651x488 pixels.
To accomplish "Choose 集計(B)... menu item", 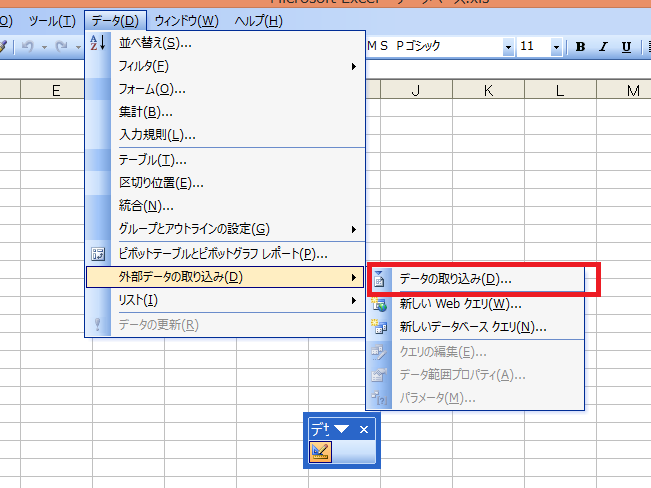I will click(225, 112).
